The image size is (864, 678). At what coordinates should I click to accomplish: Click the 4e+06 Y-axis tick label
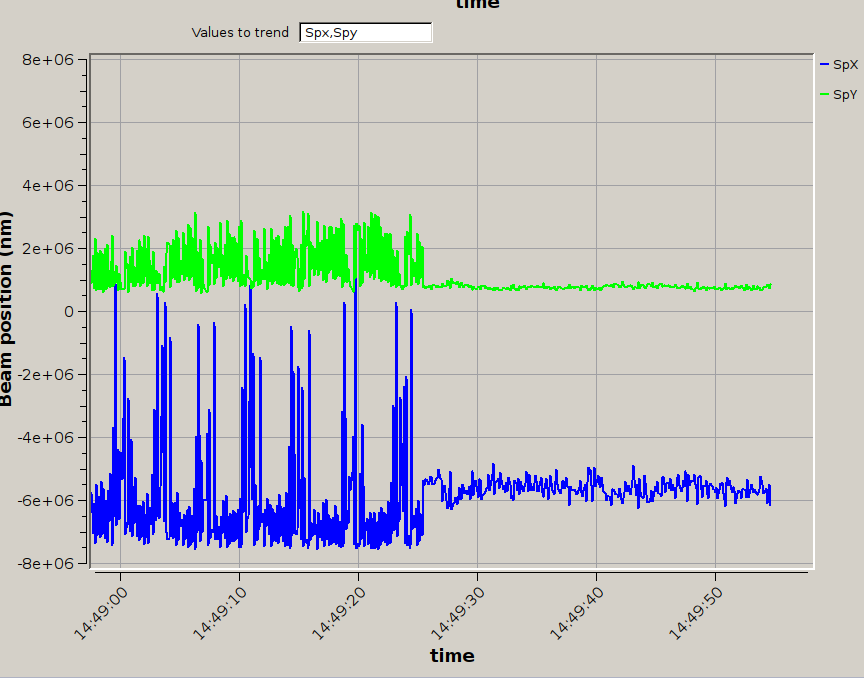pyautogui.click(x=48, y=185)
